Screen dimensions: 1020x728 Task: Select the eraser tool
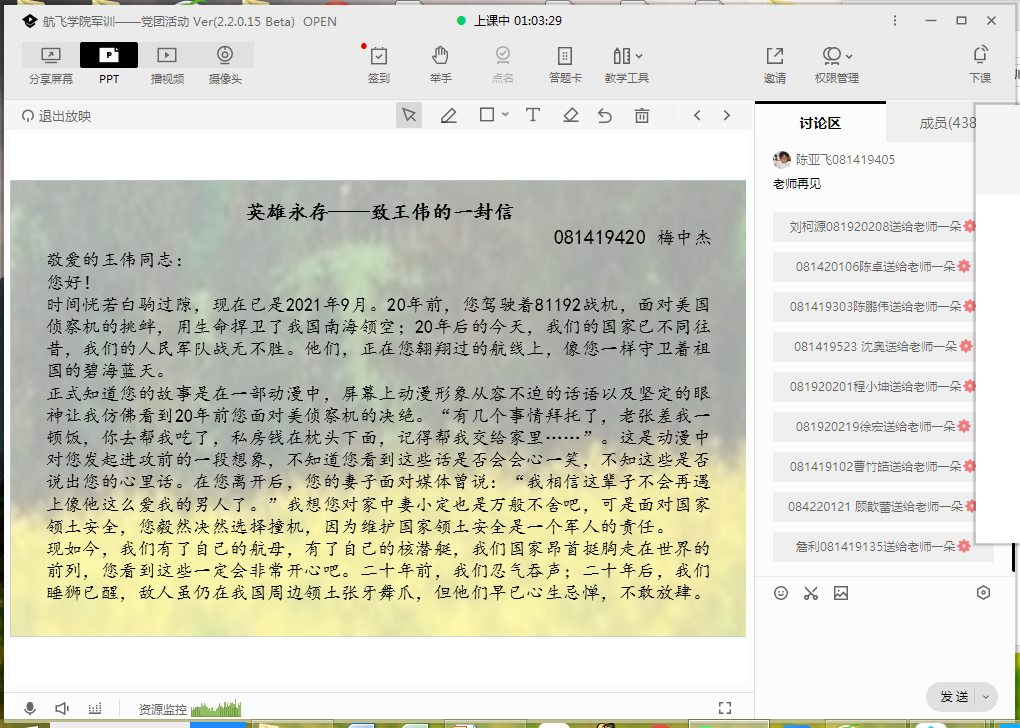(x=570, y=116)
